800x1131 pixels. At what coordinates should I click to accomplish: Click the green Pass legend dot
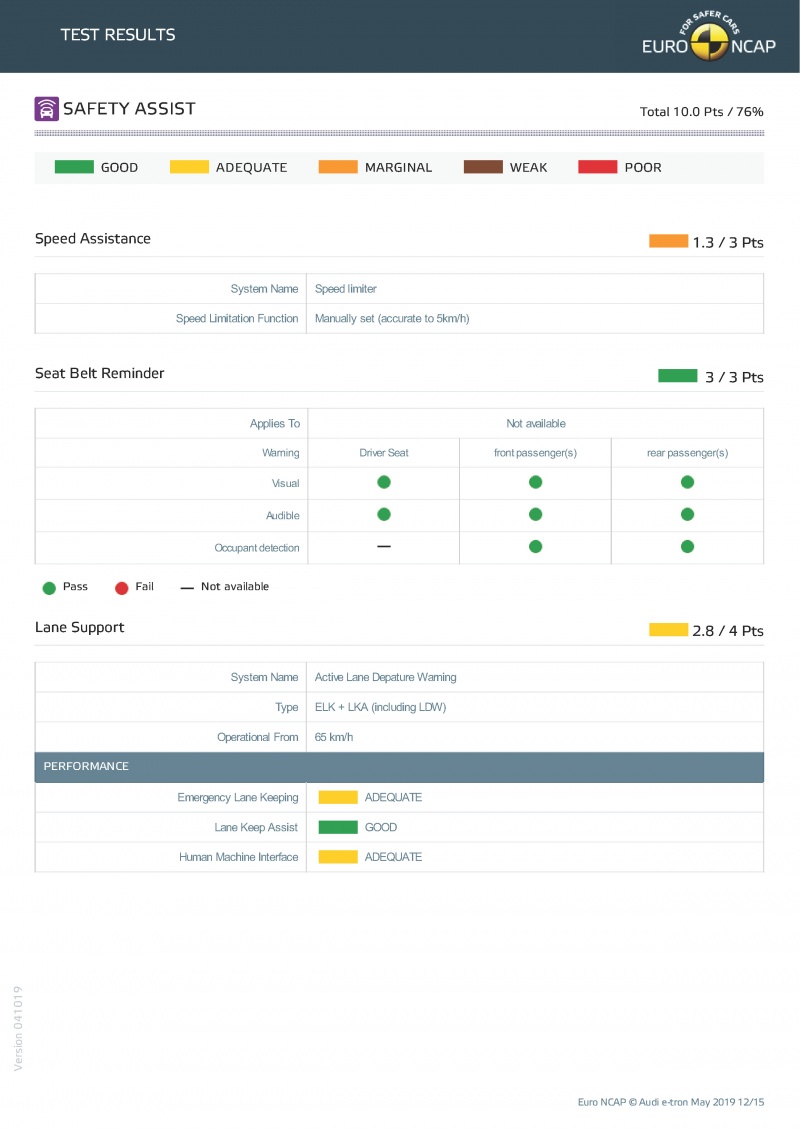point(49,588)
